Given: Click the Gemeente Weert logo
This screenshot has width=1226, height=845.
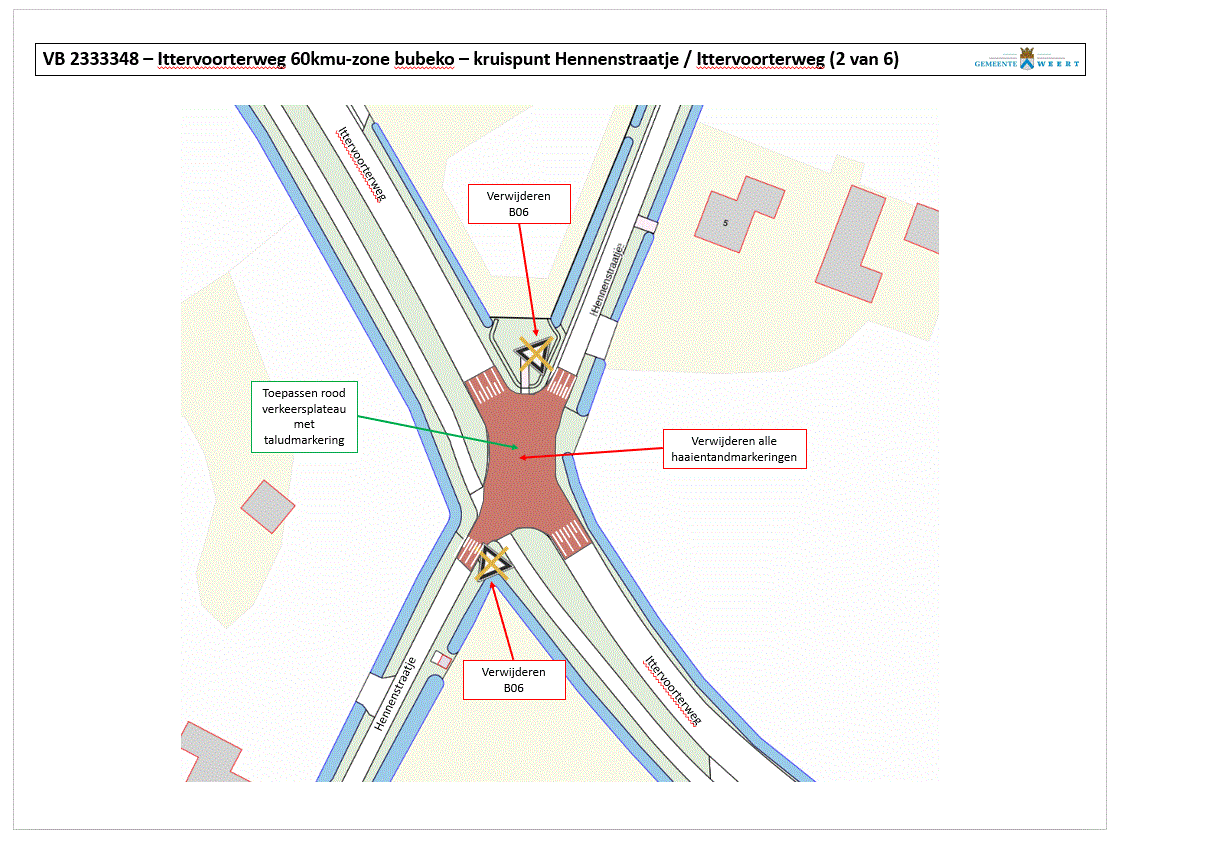Looking at the screenshot, I should pyautogui.click(x=1027, y=60).
